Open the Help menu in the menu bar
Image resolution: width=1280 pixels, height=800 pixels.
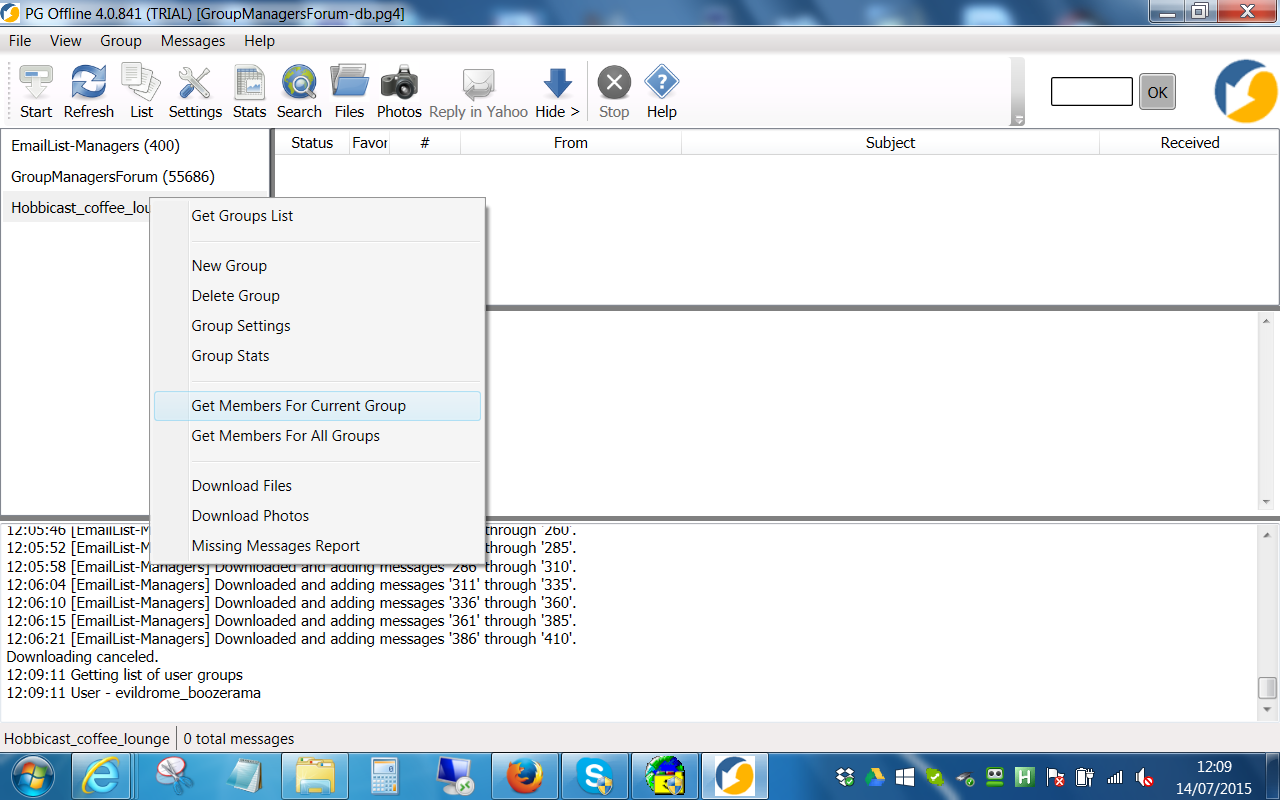click(x=259, y=41)
